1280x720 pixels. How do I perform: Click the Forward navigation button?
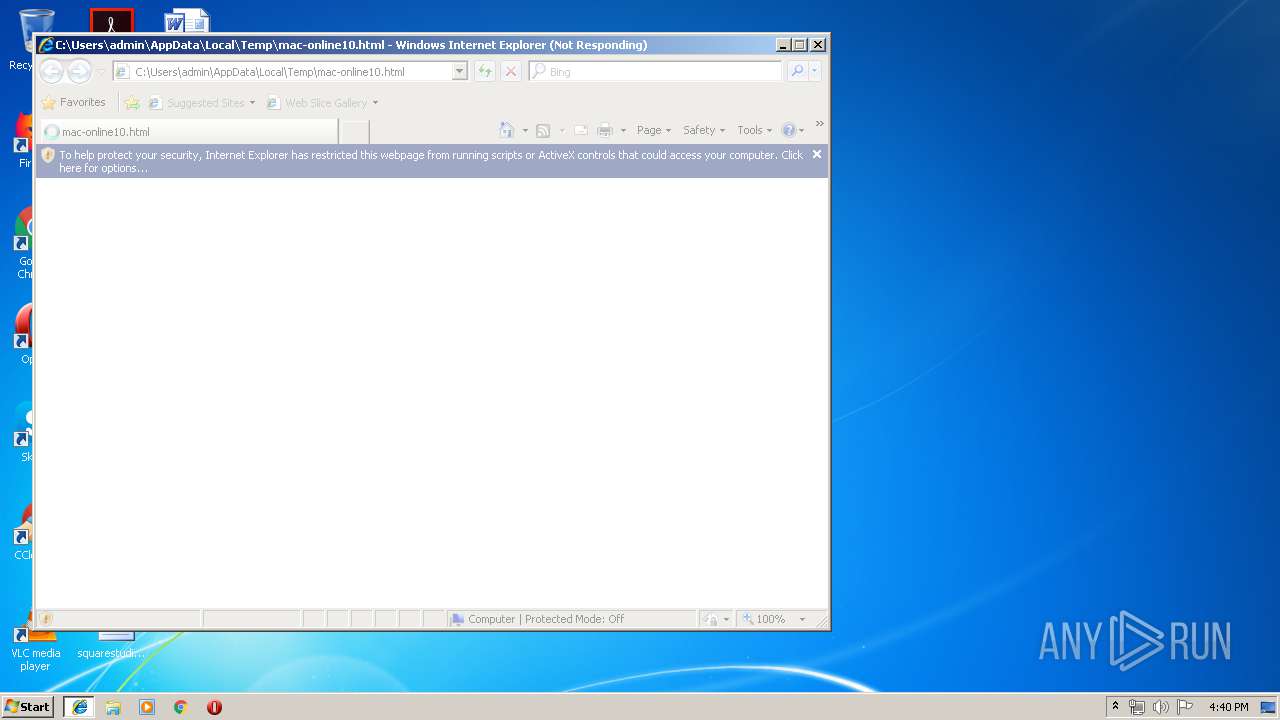[78, 71]
